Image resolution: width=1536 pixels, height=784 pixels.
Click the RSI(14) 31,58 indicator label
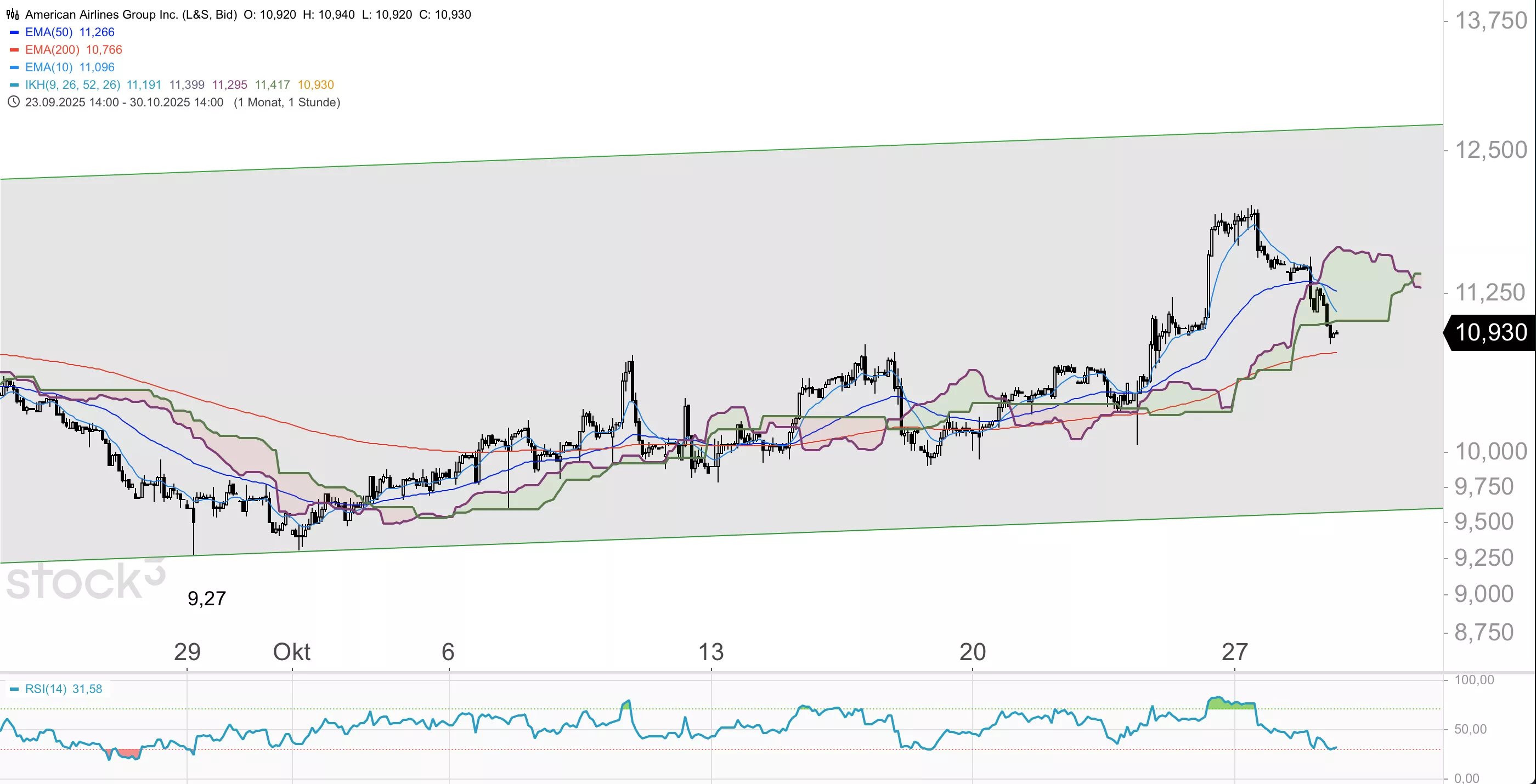coord(63,689)
